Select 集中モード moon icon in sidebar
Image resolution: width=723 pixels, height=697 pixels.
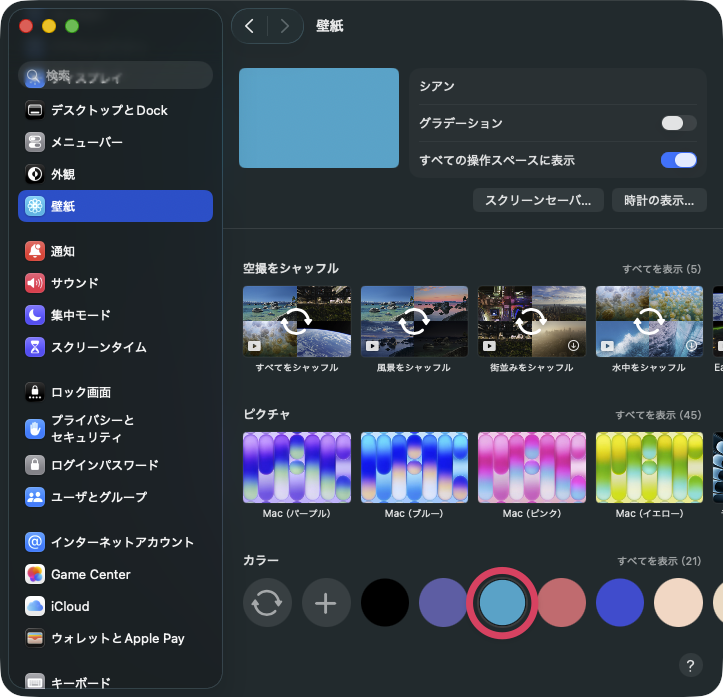pos(36,315)
